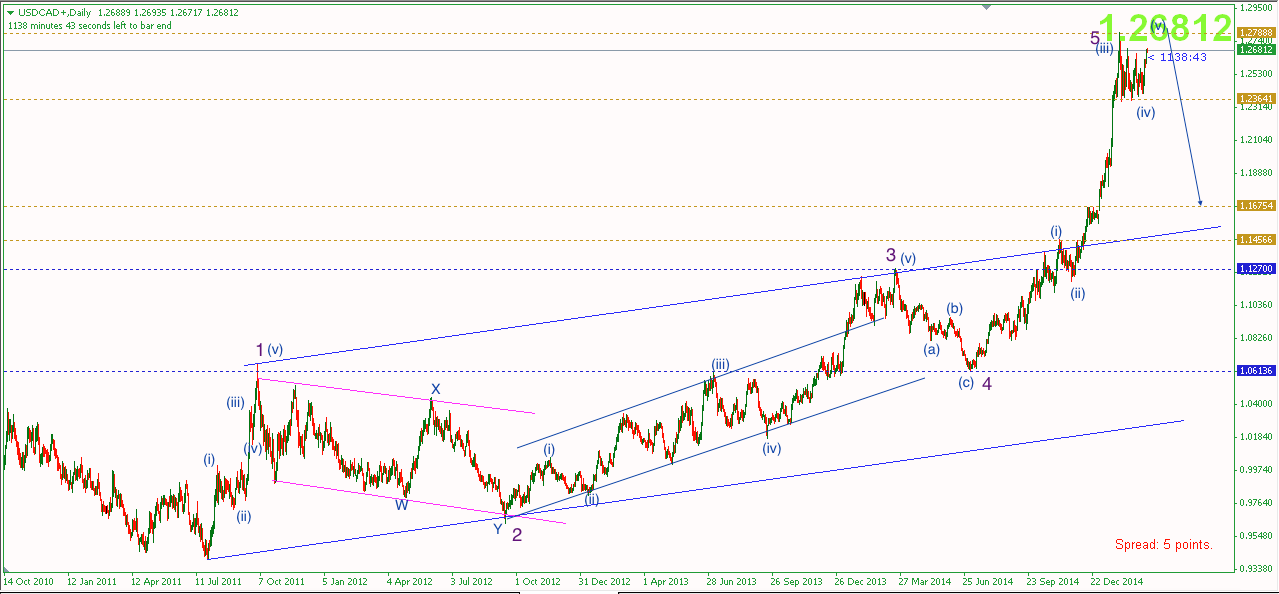Viewport: 1279px width, 594px height.
Task: Select the blue 1.12700 price tag
Action: tap(1254, 269)
